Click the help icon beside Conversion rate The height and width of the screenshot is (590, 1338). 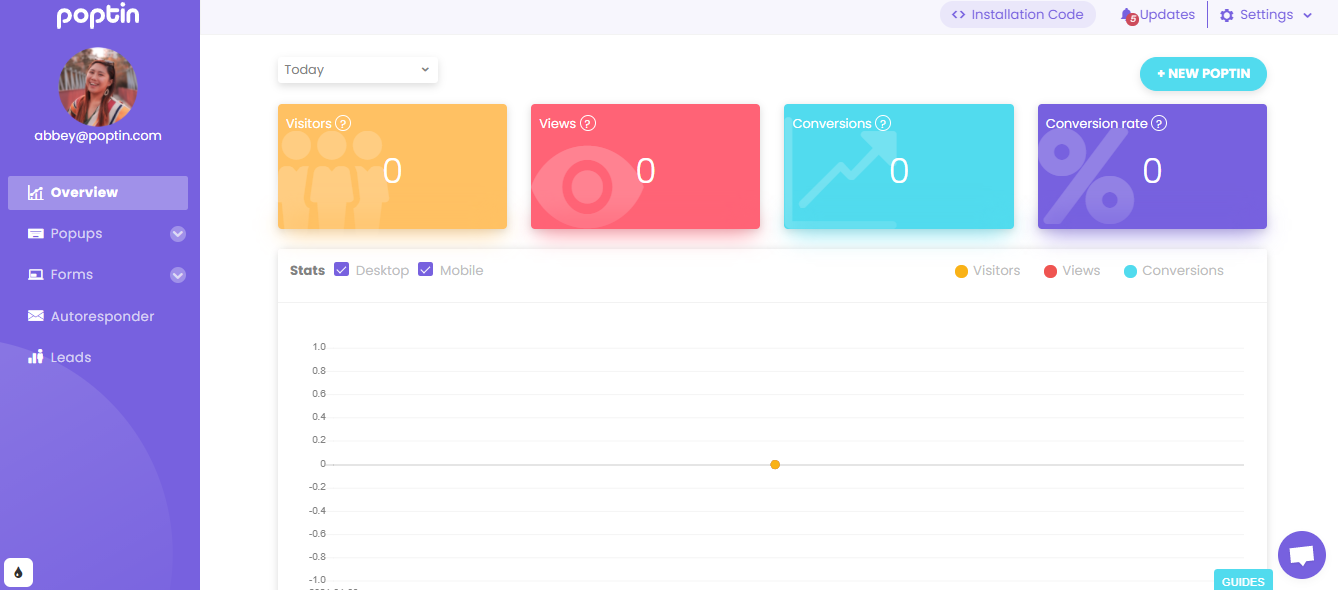point(1159,124)
